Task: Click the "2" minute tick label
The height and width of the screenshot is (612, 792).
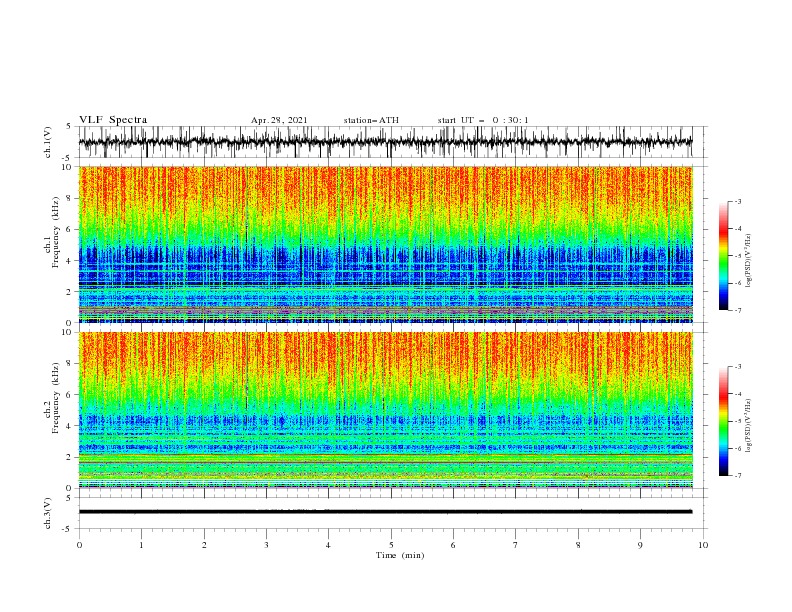Action: [204, 545]
